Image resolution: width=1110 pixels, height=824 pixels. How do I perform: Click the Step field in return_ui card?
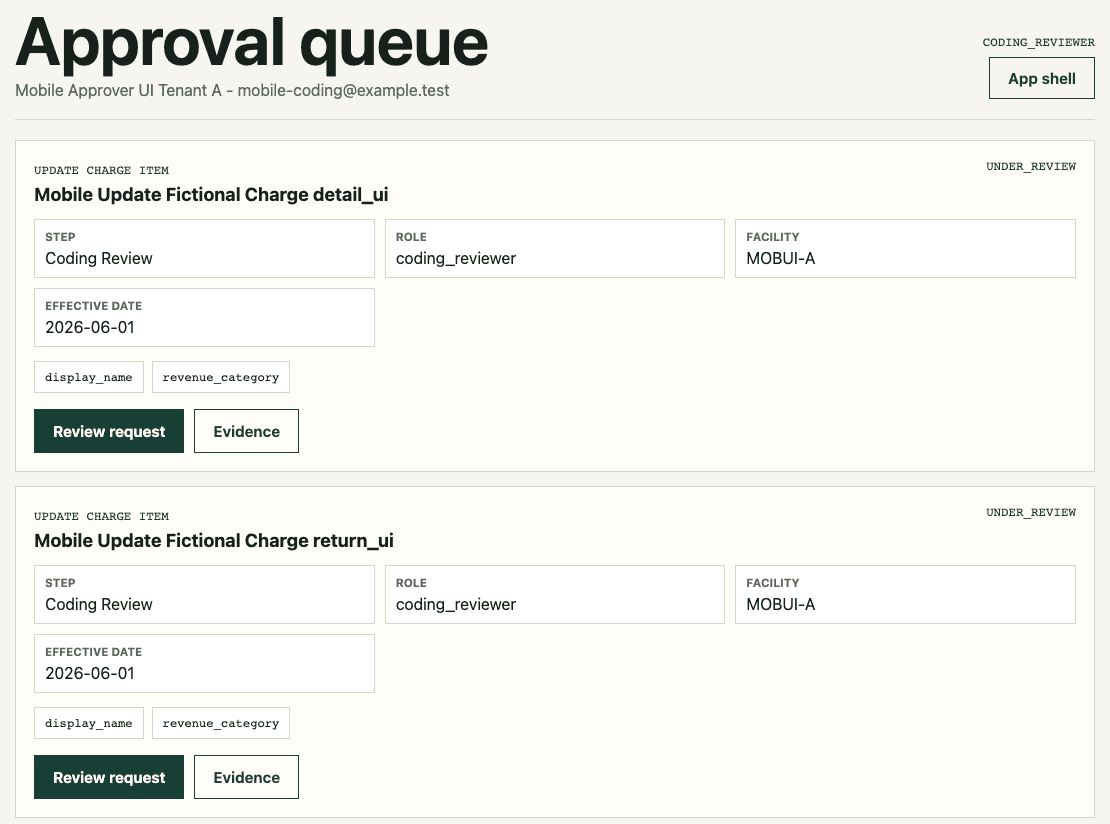204,595
